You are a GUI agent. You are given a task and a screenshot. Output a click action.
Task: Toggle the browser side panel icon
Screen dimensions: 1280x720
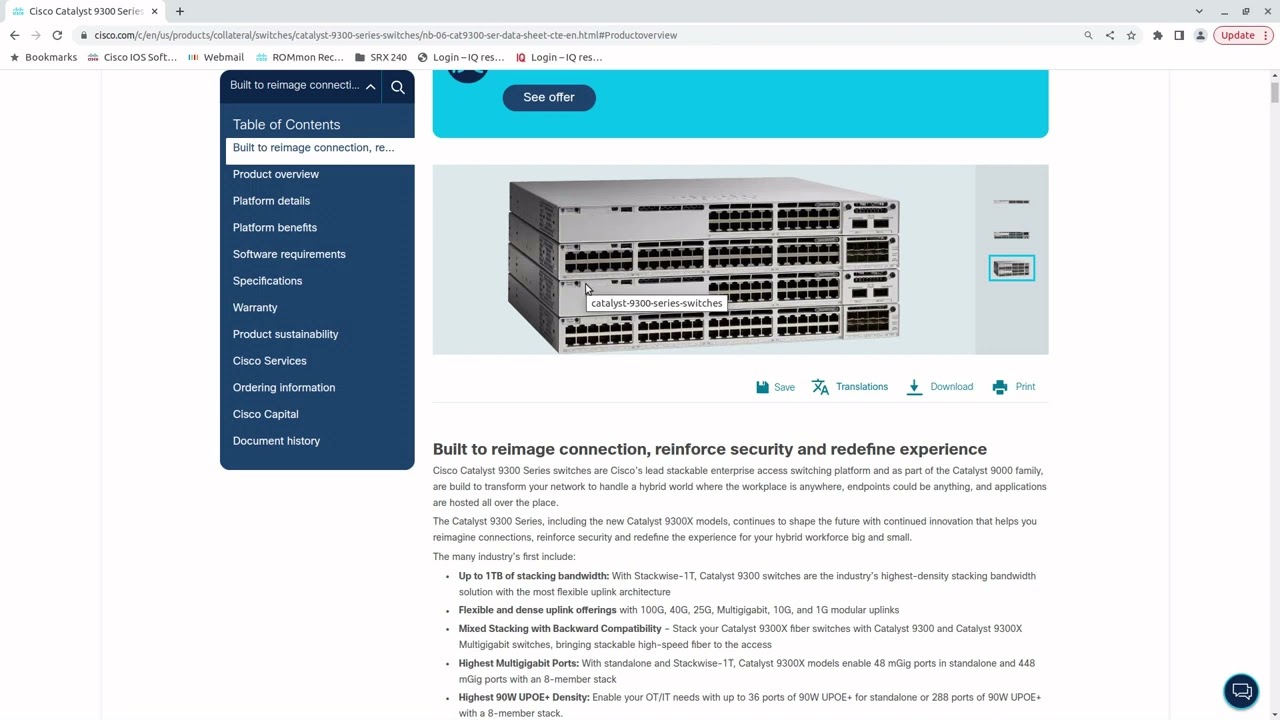pyautogui.click(x=1179, y=35)
